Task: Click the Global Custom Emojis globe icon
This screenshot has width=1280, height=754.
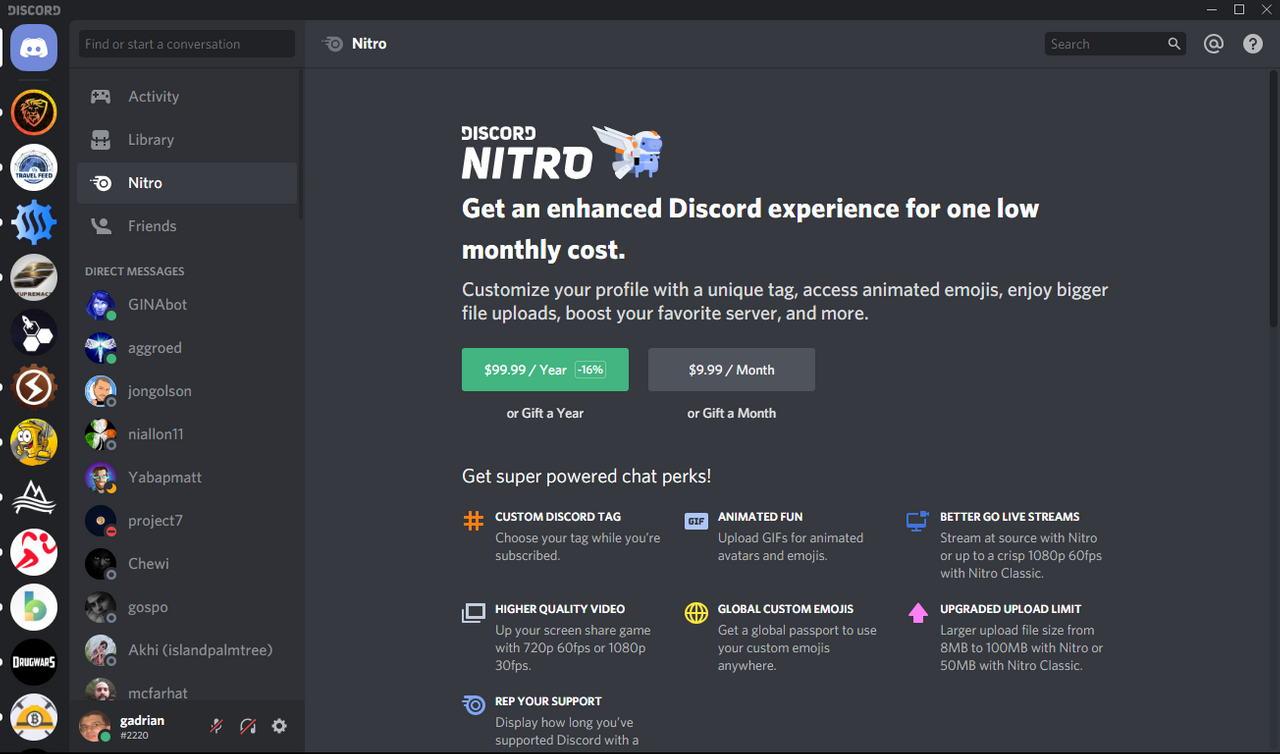Action: pyautogui.click(x=696, y=613)
